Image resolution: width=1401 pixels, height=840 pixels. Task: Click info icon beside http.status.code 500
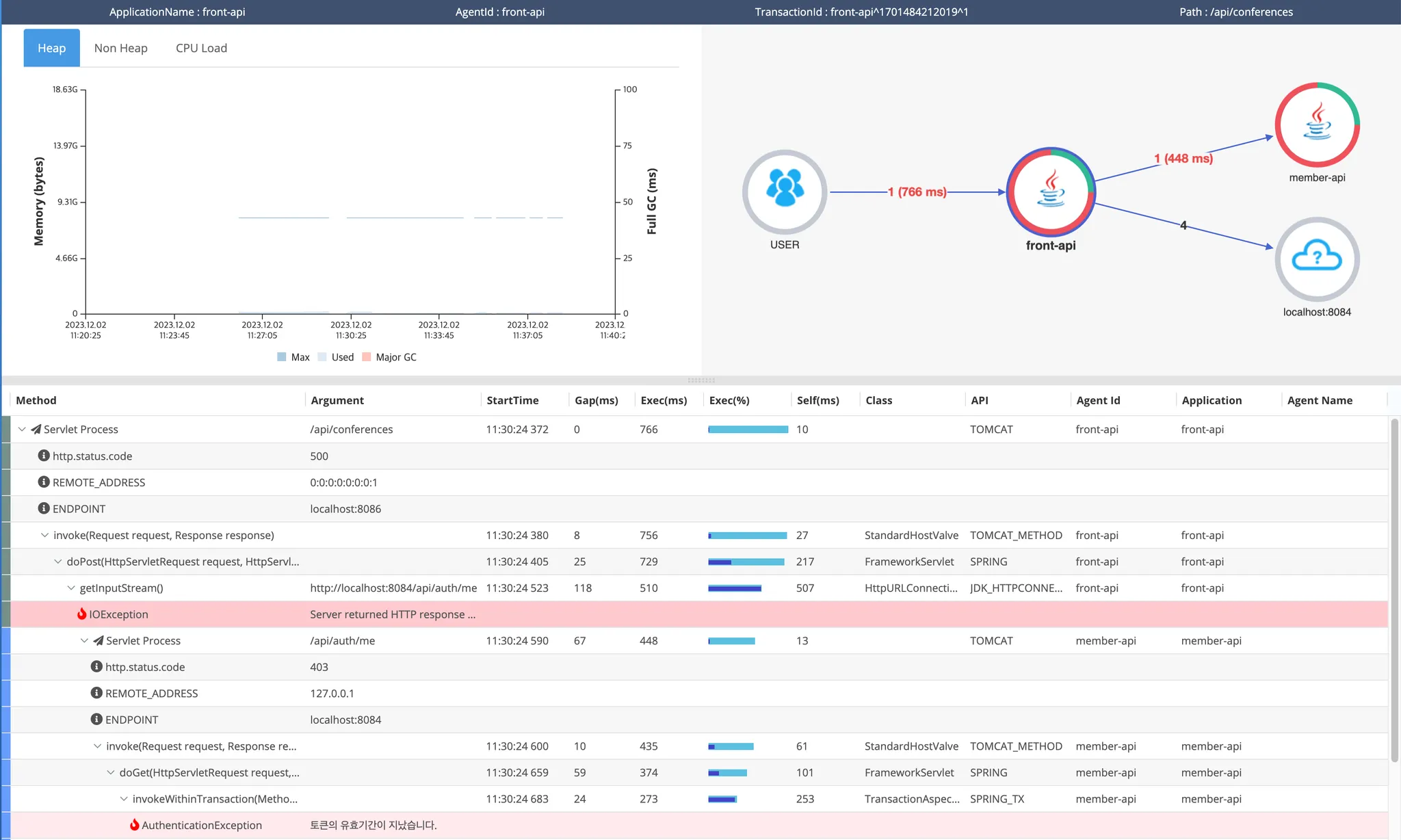click(44, 456)
